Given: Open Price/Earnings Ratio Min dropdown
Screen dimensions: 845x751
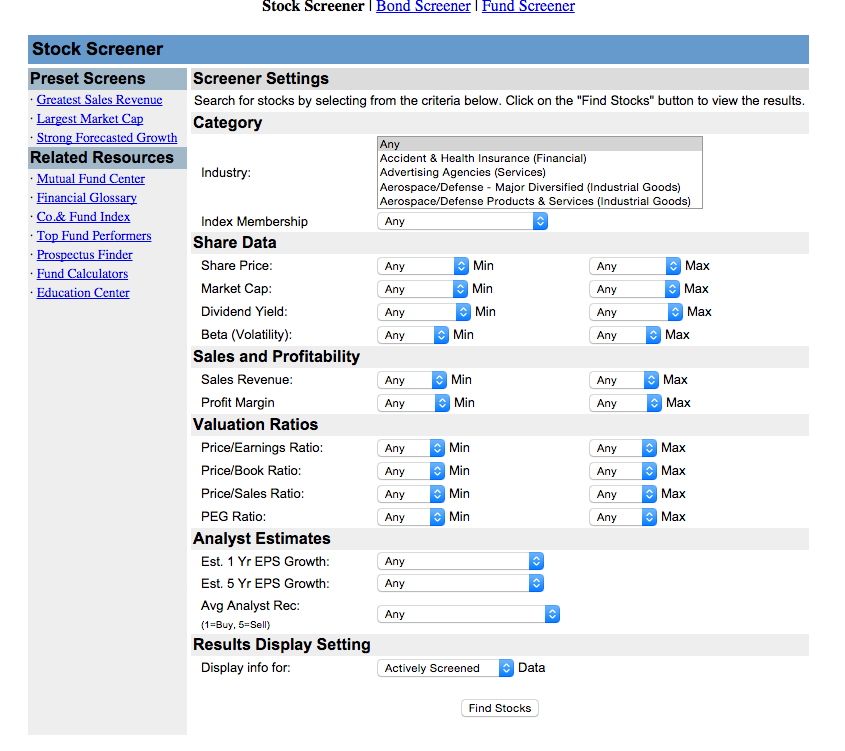Looking at the screenshot, I should coord(411,448).
